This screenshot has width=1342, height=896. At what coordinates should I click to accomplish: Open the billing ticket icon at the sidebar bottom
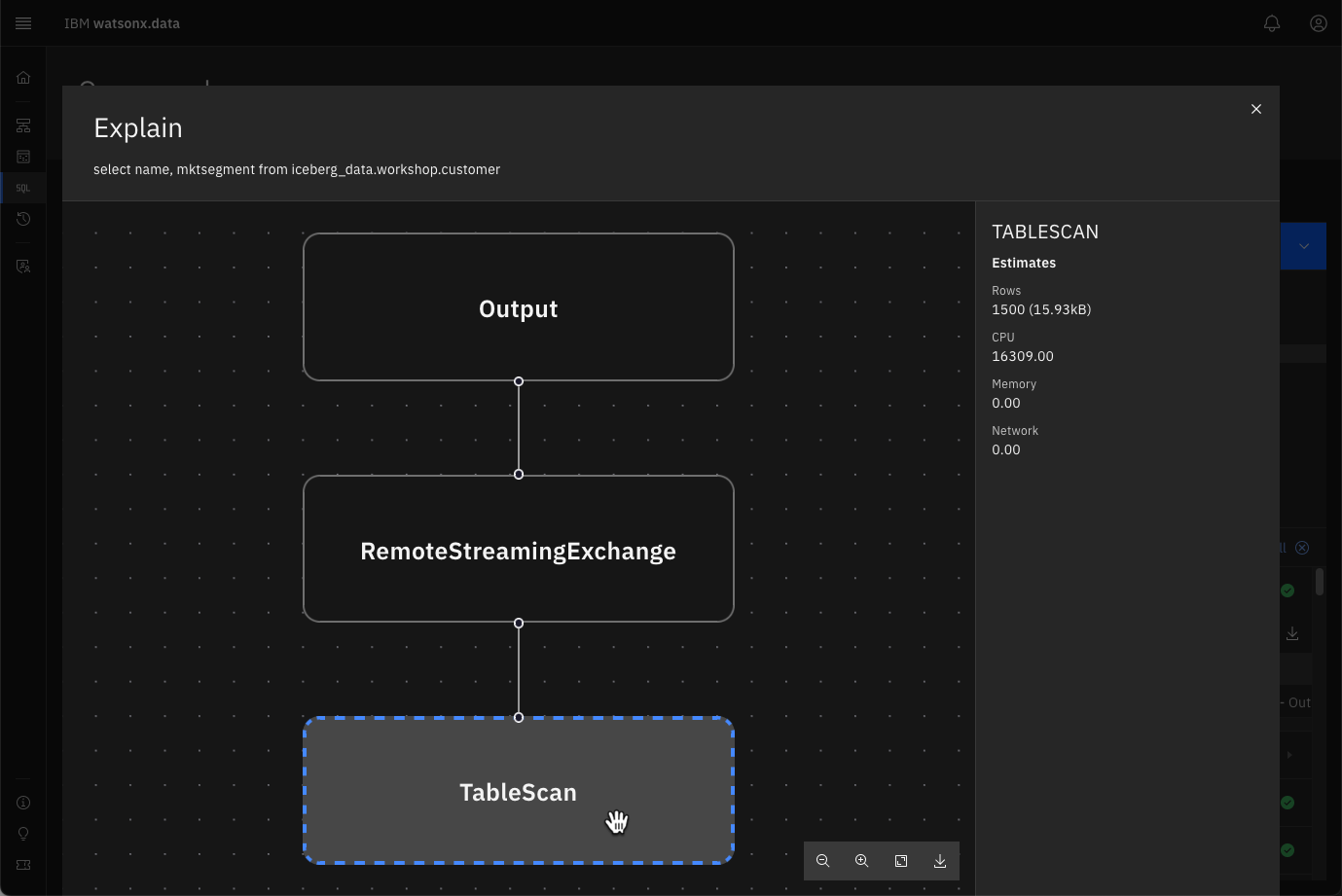point(23,865)
